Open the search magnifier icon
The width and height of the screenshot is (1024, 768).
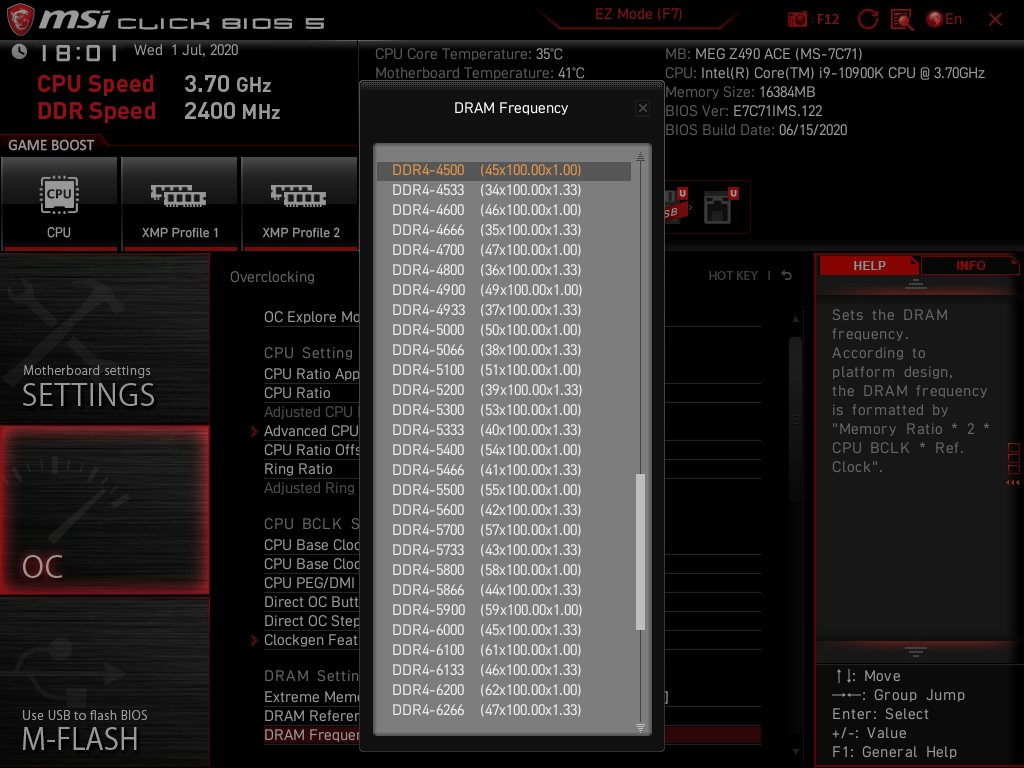[901, 18]
